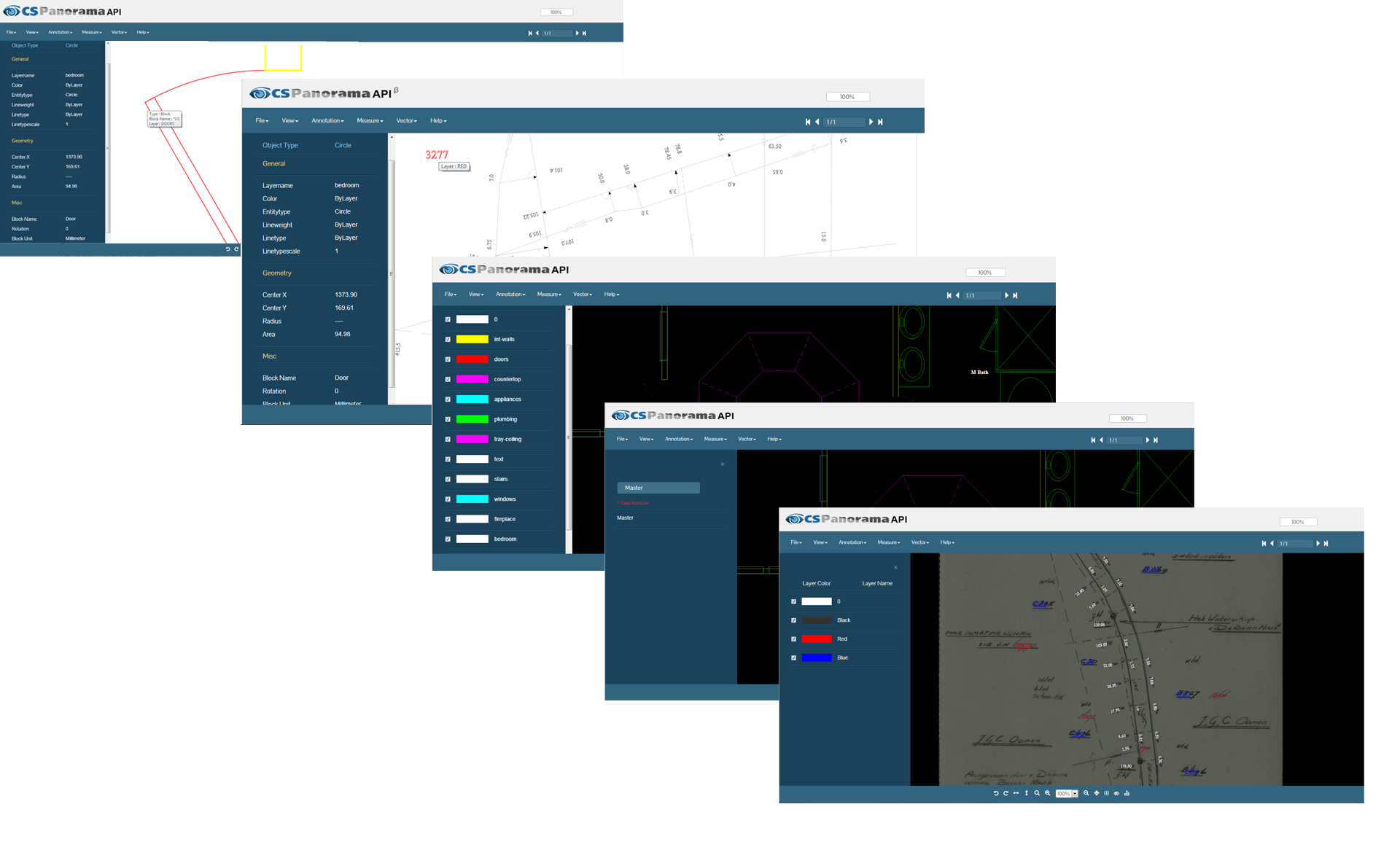This screenshot has width=1400, height=866.
Task: Click the Blue layer color swatch in map window
Action: (817, 658)
